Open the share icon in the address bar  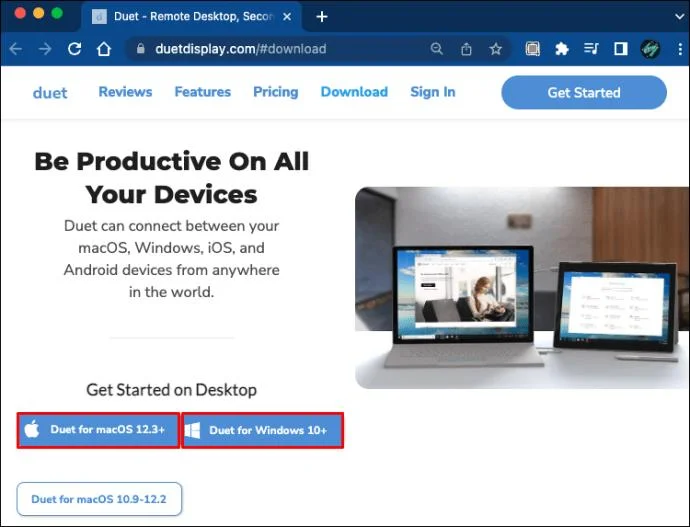(x=466, y=49)
